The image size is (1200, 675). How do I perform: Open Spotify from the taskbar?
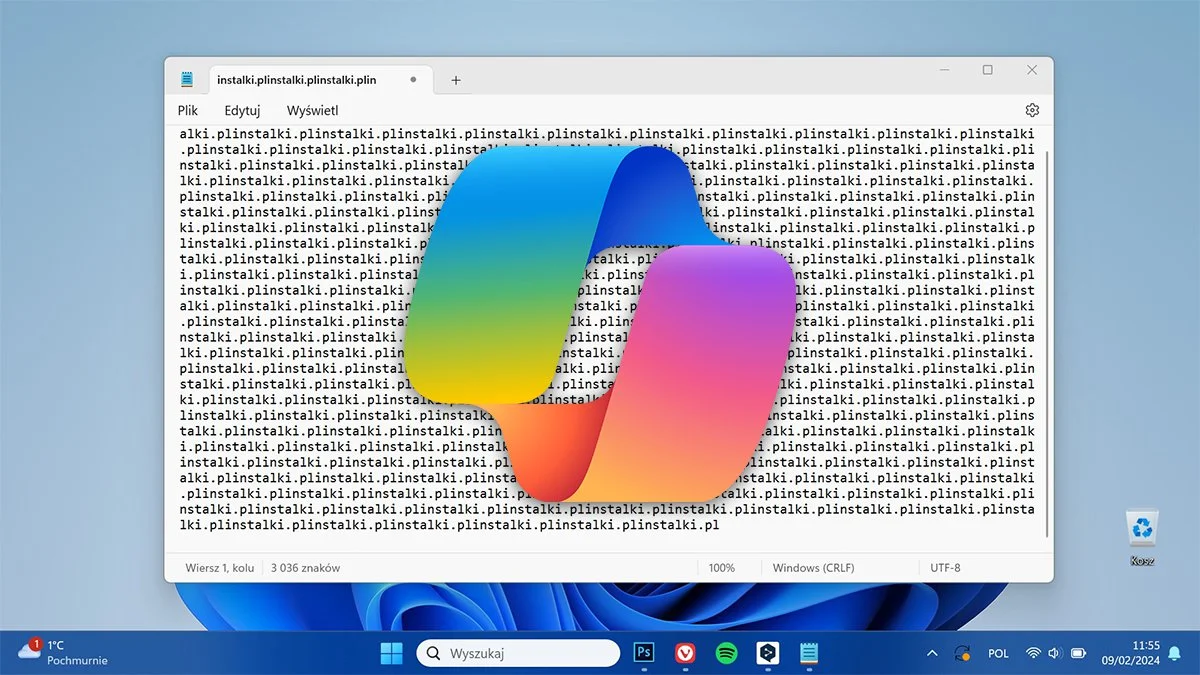pyautogui.click(x=727, y=653)
